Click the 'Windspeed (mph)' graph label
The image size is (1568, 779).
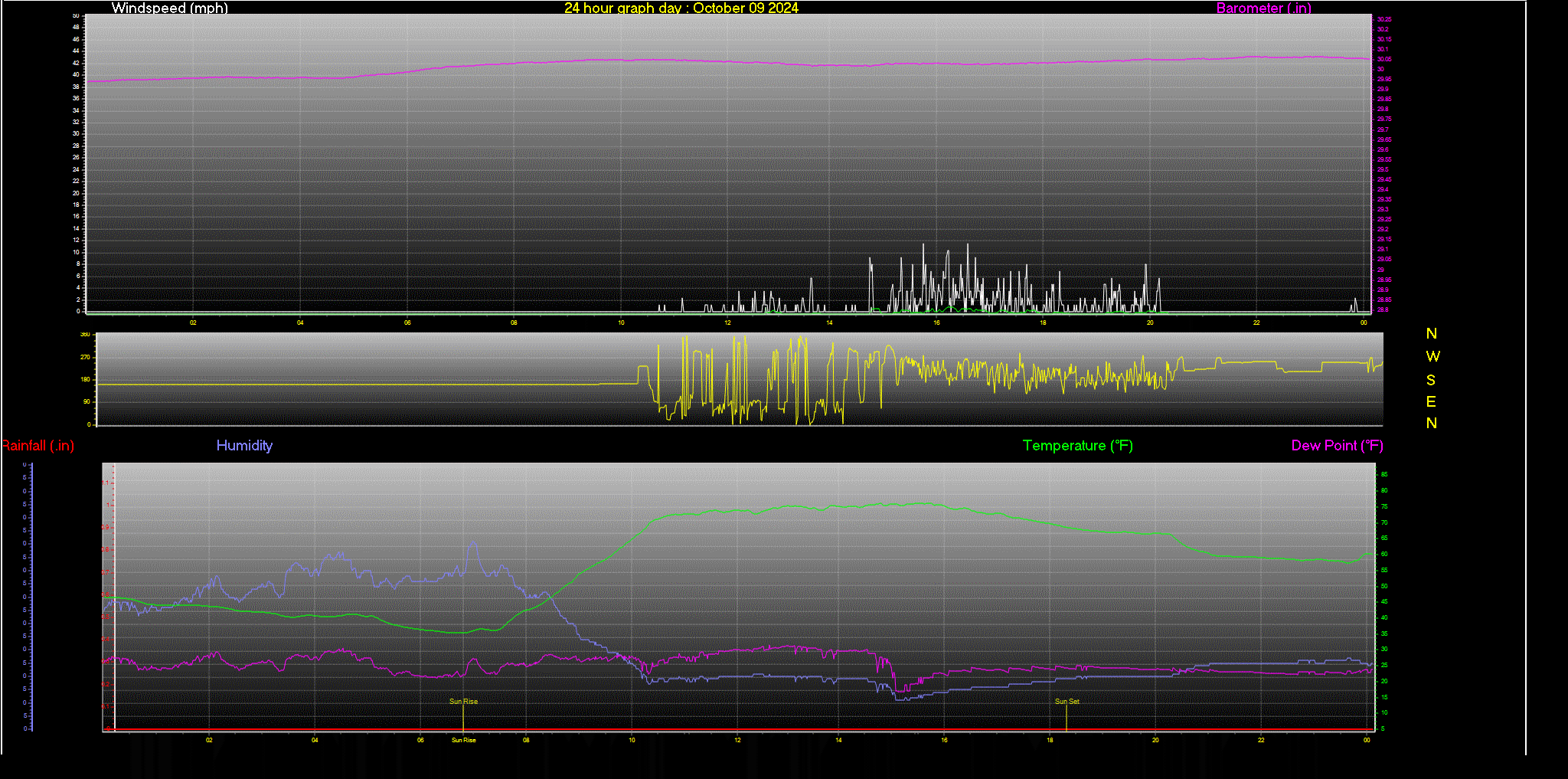pos(169,8)
